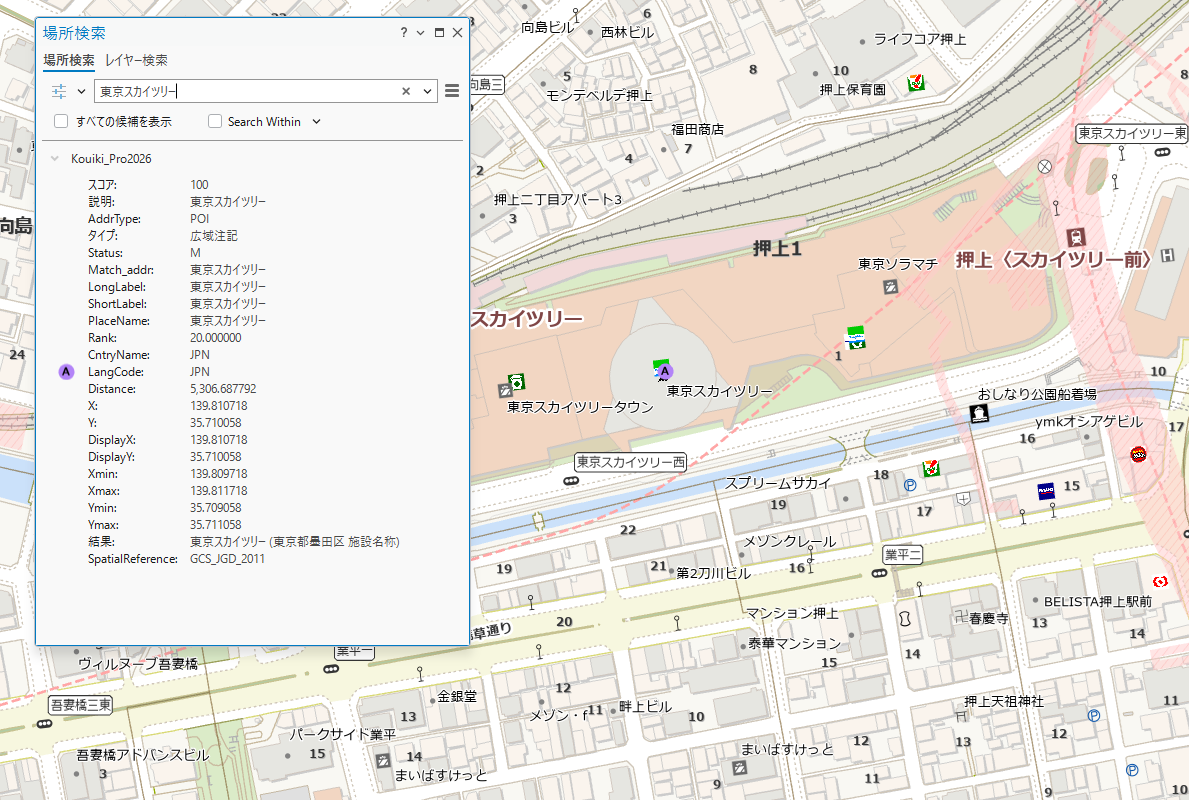Screen dimensions: 1189x800
Task: Click the 7-Eleven icon near スプリームサカイ
Action: click(931, 468)
